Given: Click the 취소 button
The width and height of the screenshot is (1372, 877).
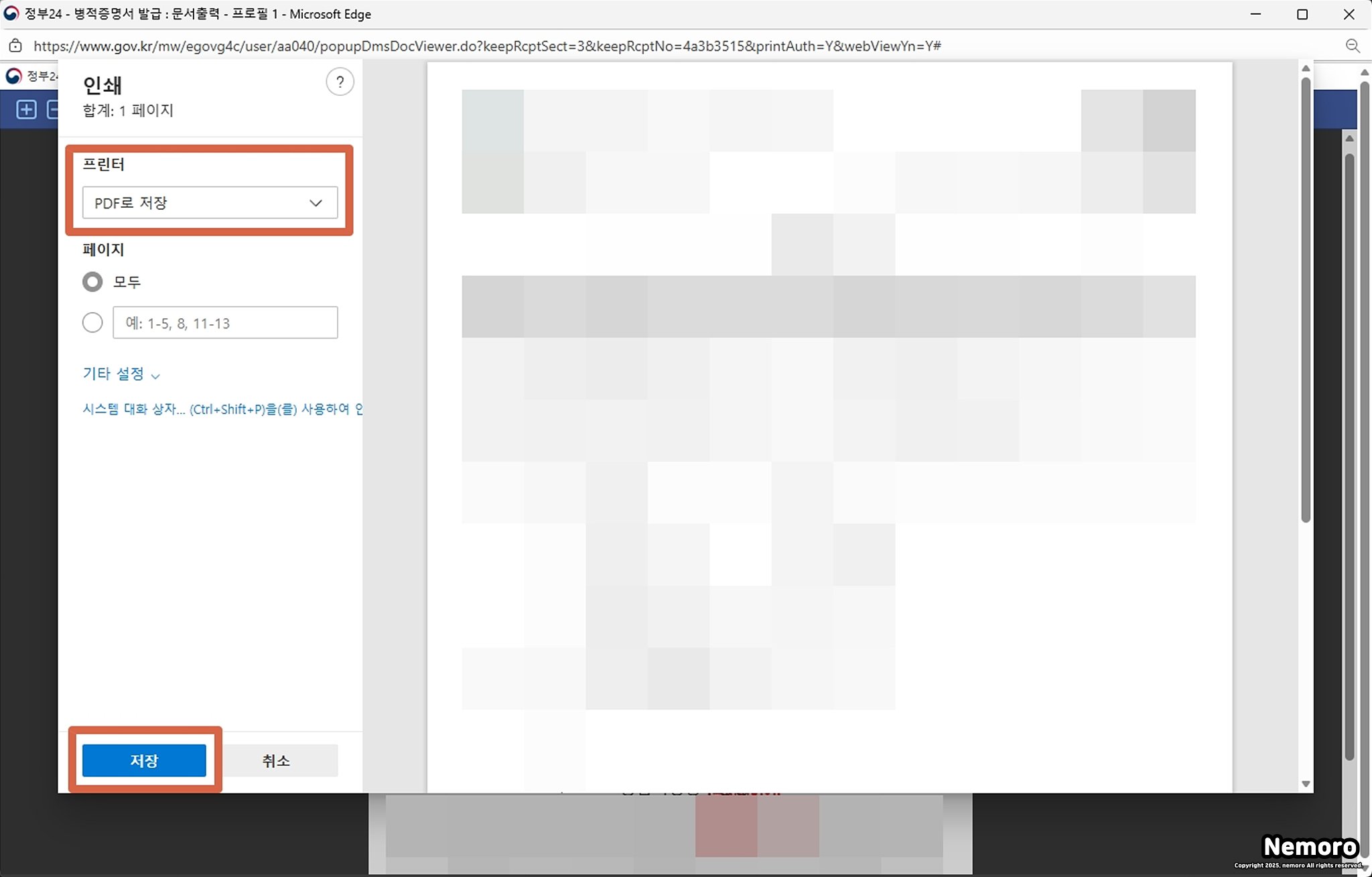Looking at the screenshot, I should [x=276, y=760].
